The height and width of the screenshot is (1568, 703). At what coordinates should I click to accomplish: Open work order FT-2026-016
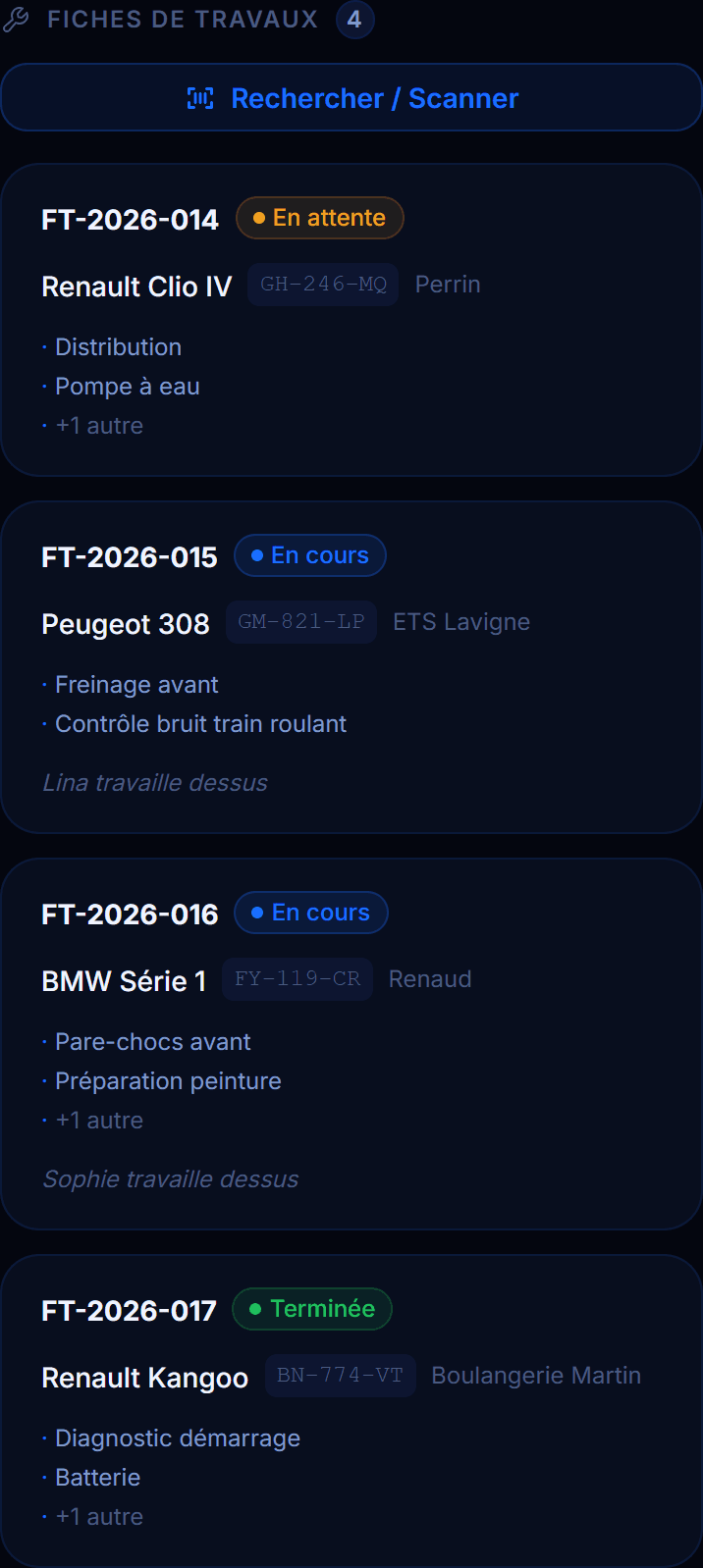351,1044
